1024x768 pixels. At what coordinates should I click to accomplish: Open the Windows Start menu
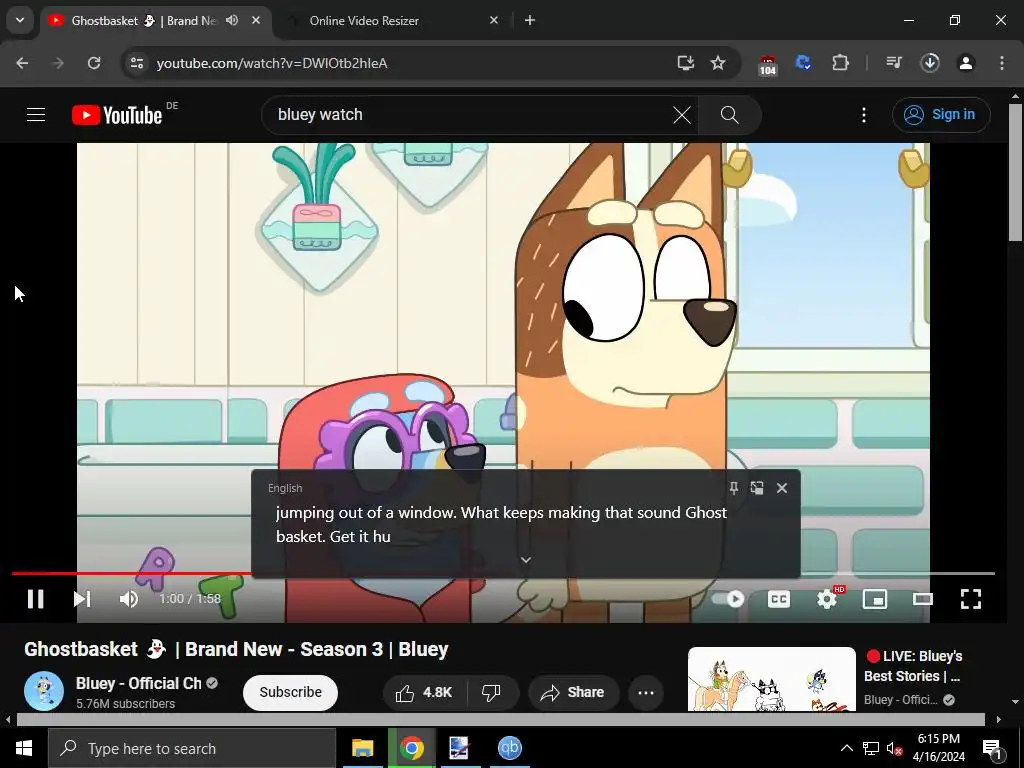(x=24, y=748)
